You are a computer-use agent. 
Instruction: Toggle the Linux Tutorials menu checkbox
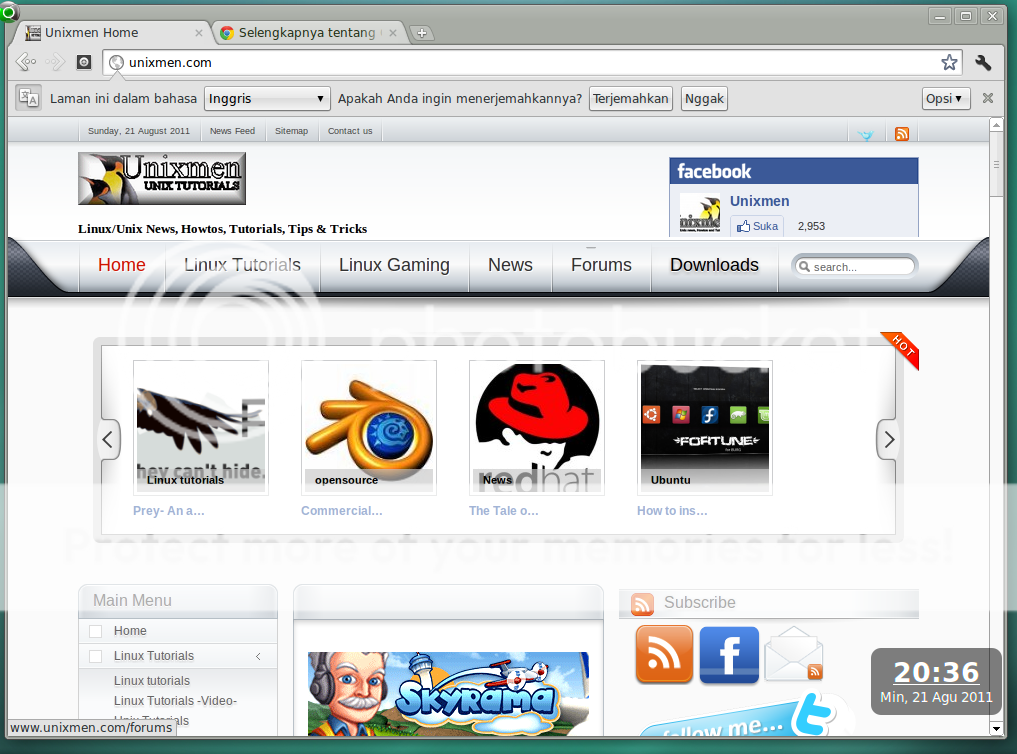click(x=95, y=656)
